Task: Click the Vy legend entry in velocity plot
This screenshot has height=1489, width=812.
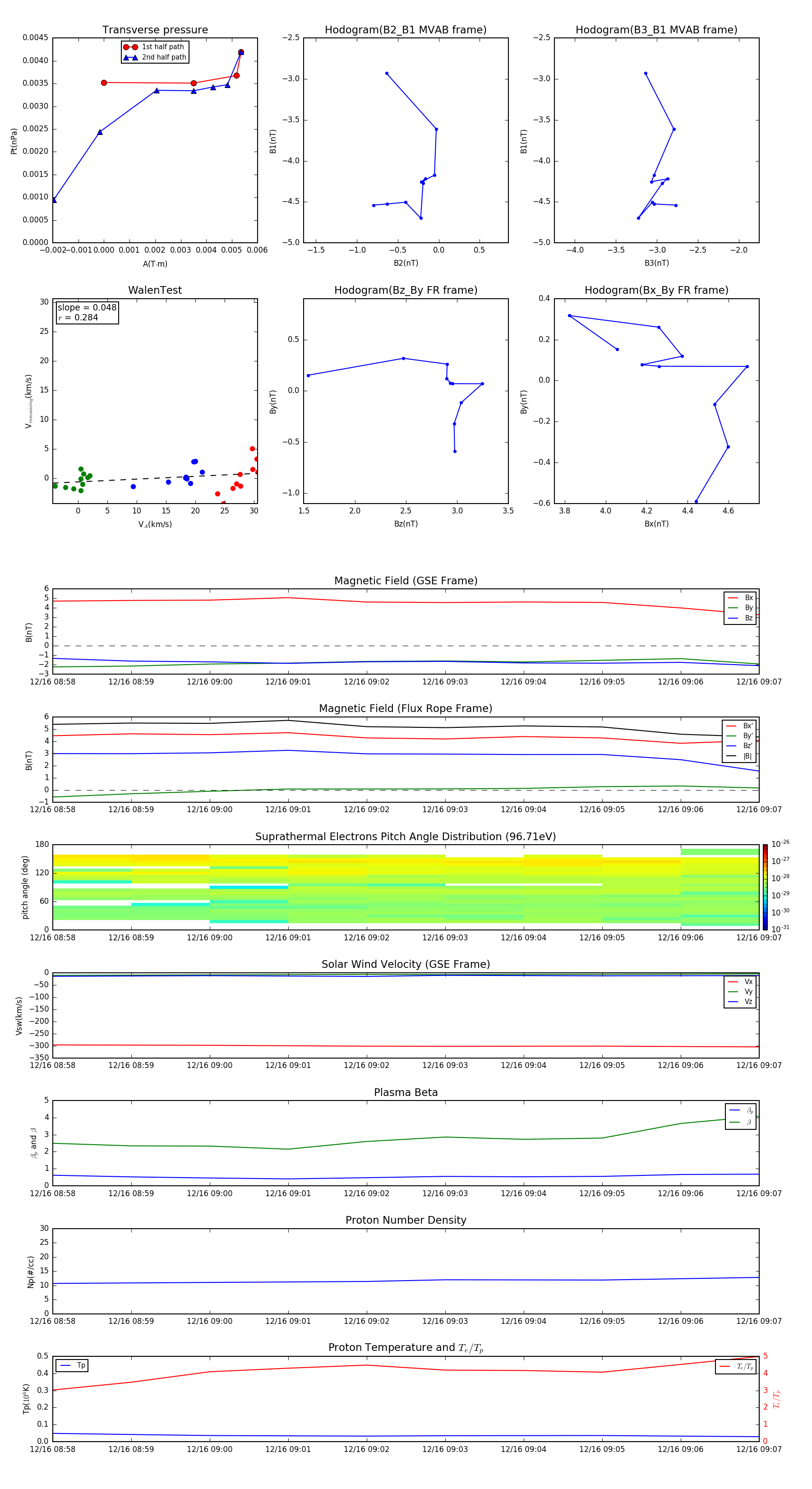Action: (740, 991)
